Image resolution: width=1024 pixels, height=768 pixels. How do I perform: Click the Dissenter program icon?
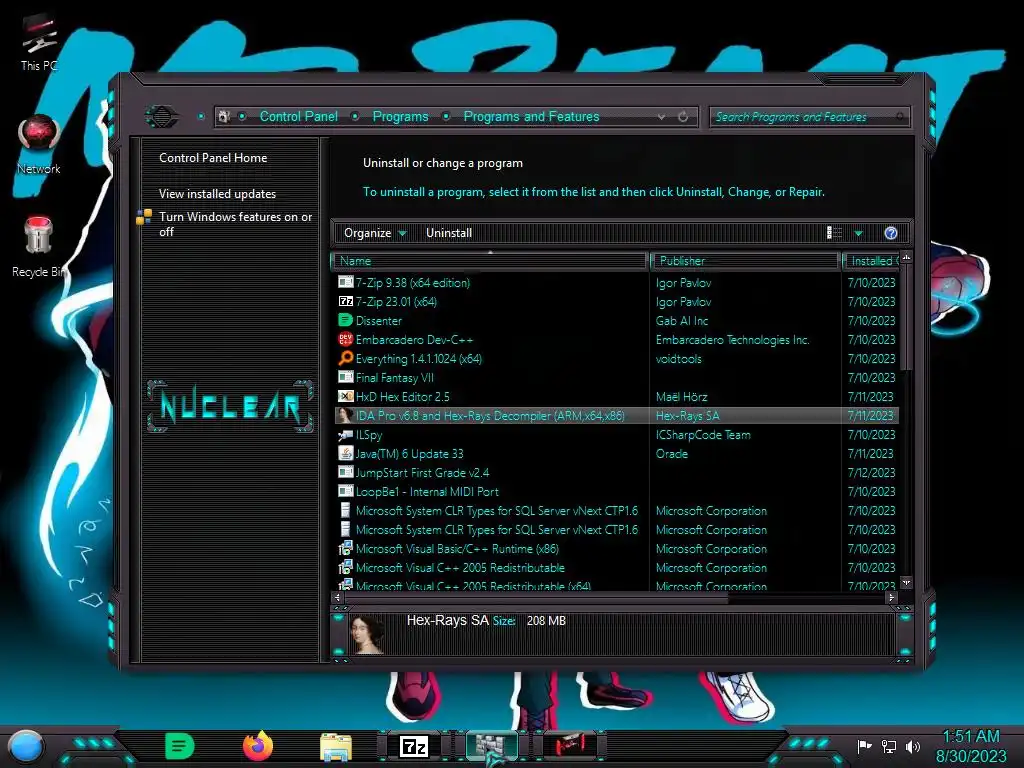(x=345, y=321)
